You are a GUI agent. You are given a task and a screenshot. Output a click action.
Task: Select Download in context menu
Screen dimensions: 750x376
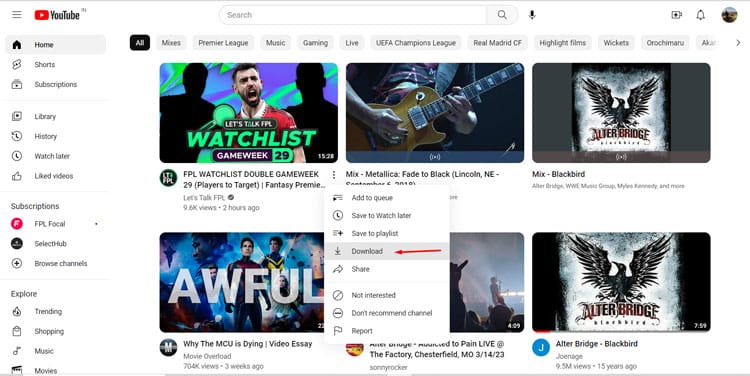pos(386,251)
